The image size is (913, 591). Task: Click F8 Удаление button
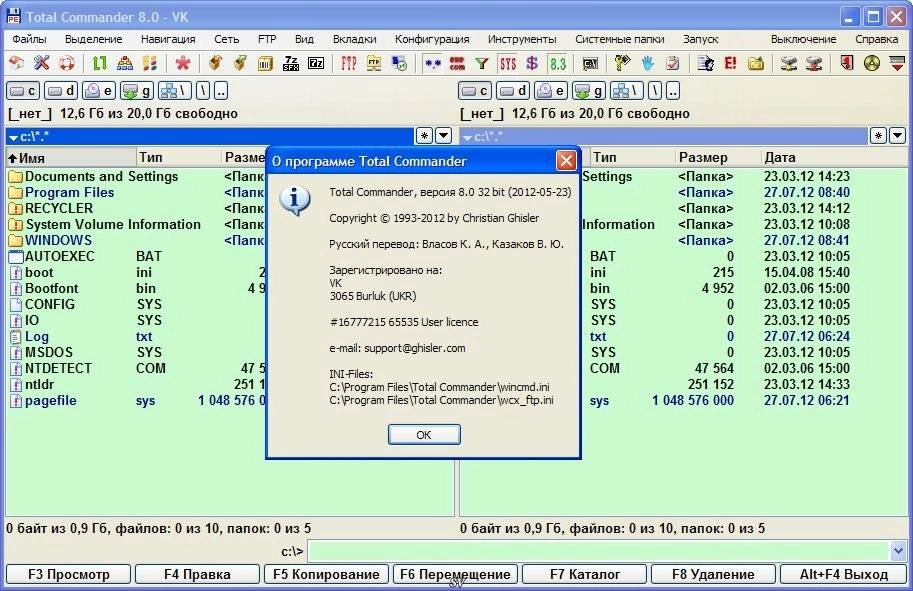pyautogui.click(x=713, y=574)
